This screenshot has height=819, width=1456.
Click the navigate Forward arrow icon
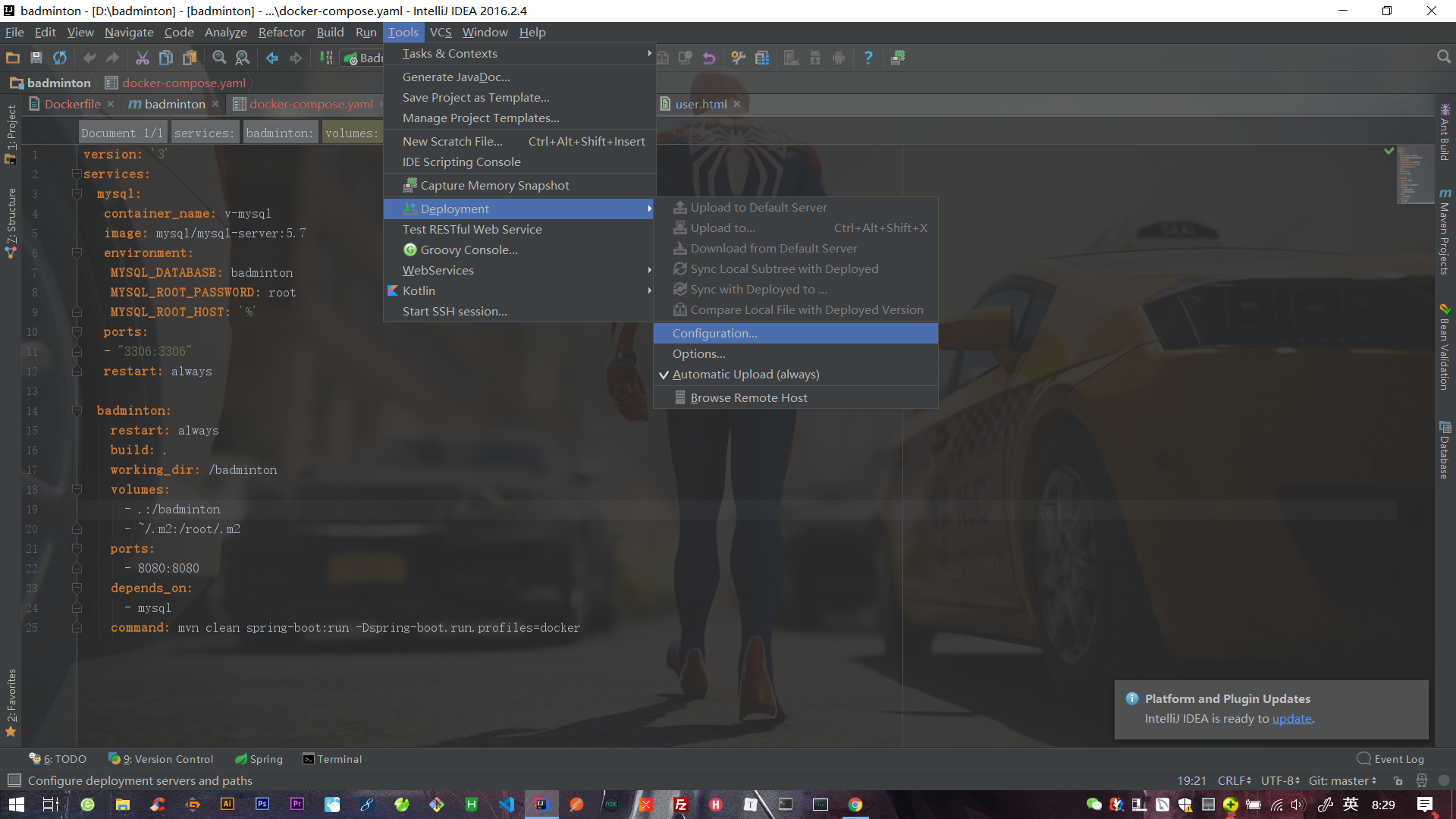pos(296,58)
